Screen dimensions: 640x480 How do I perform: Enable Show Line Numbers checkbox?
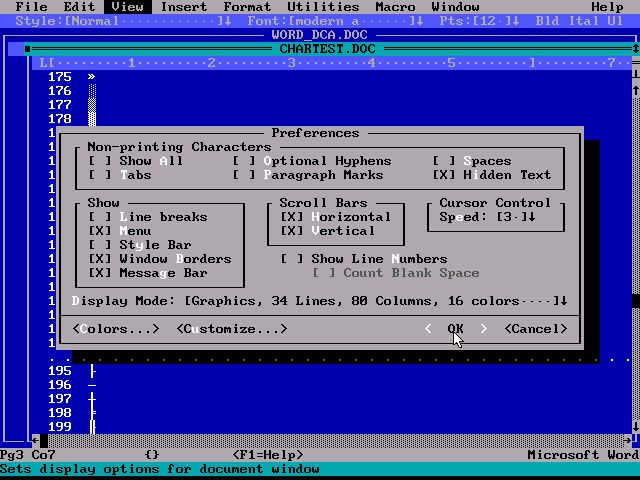point(292,259)
